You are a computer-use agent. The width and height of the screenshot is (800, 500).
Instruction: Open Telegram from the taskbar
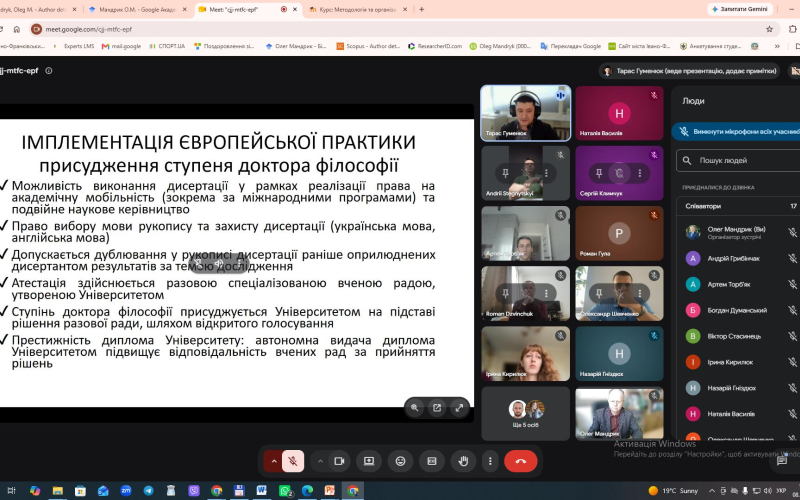click(148, 491)
